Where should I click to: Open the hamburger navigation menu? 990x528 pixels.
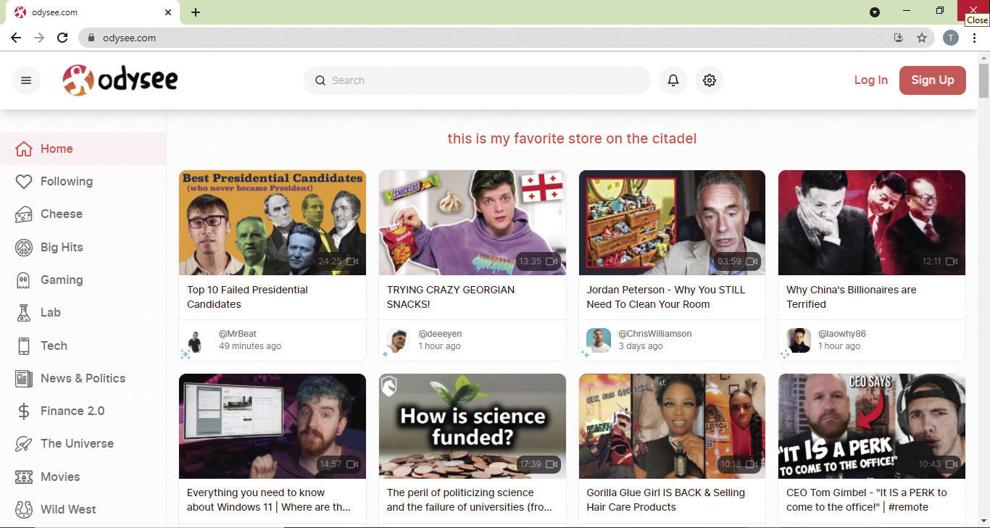point(26,80)
